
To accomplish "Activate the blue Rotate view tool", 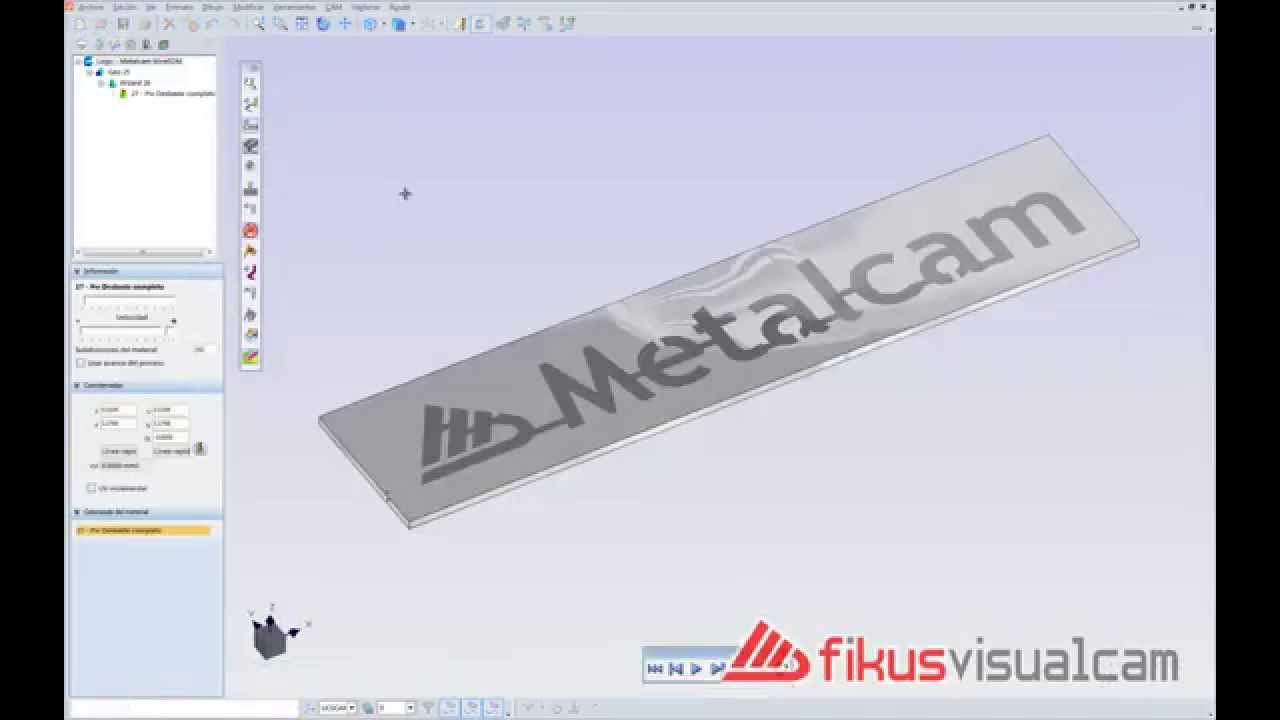I will tap(323, 24).
